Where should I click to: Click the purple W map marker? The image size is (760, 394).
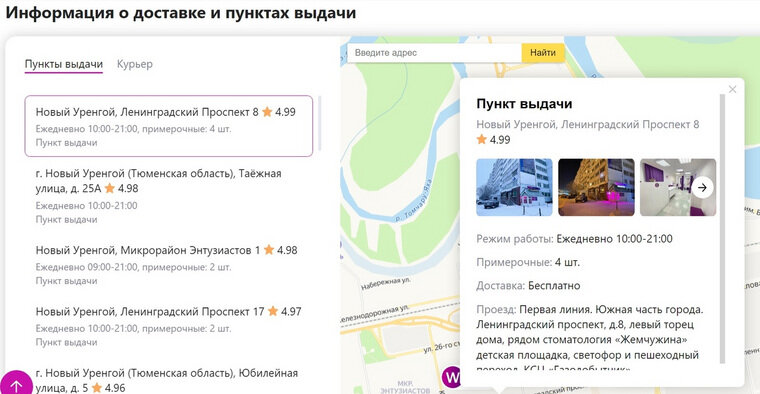tap(452, 377)
